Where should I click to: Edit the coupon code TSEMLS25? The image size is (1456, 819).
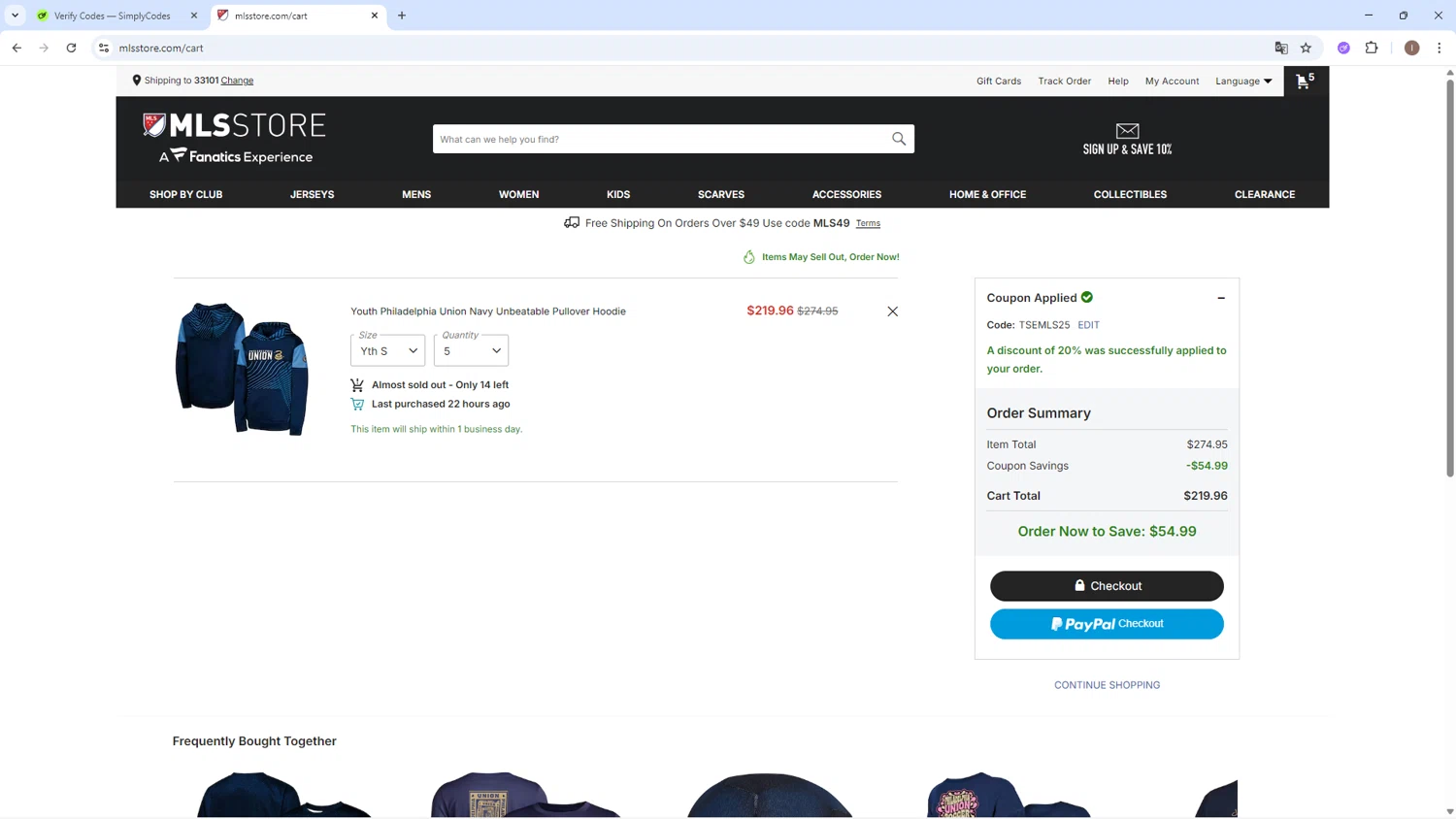pos(1088,325)
